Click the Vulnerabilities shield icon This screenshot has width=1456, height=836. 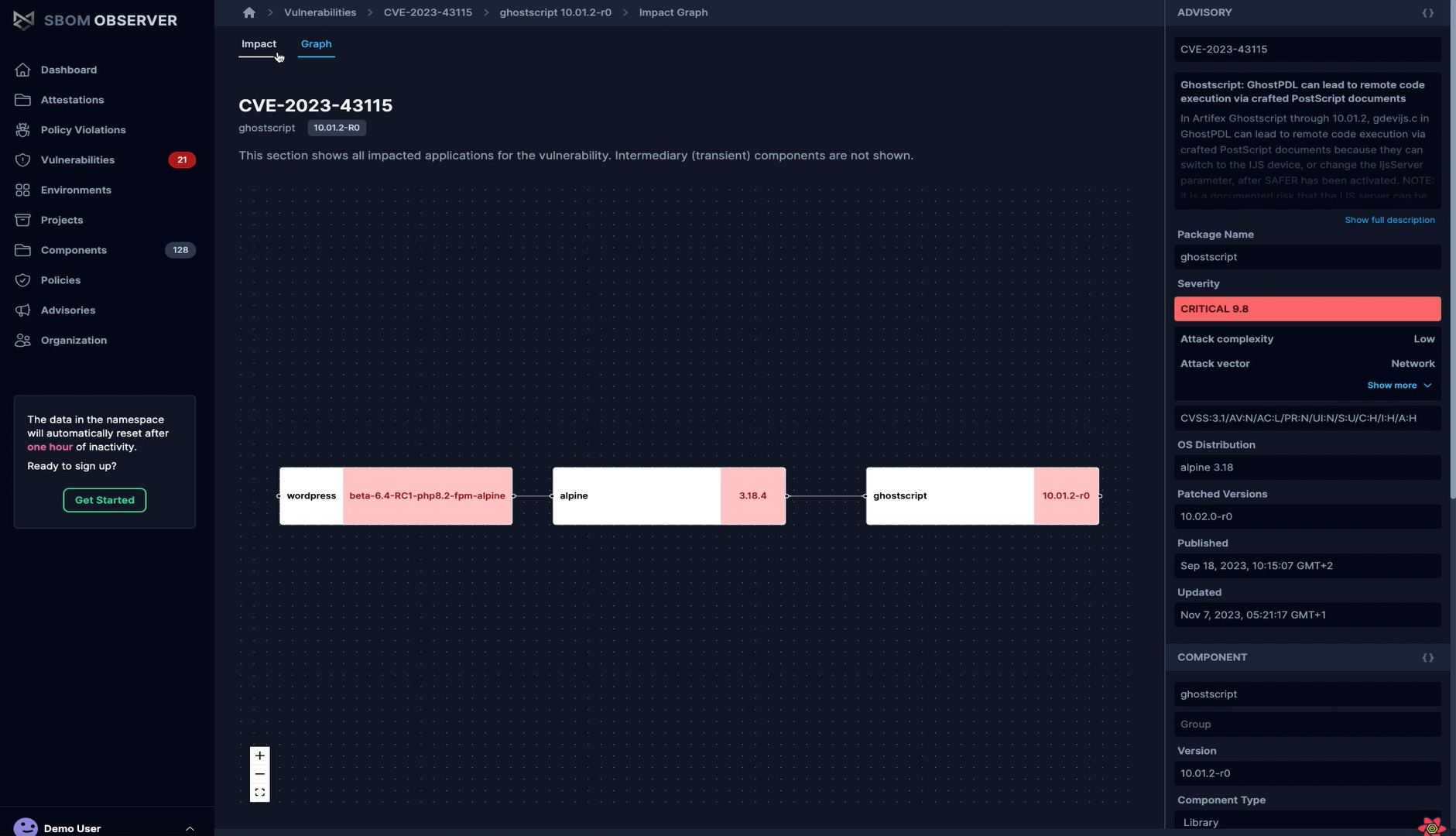pyautogui.click(x=22, y=160)
